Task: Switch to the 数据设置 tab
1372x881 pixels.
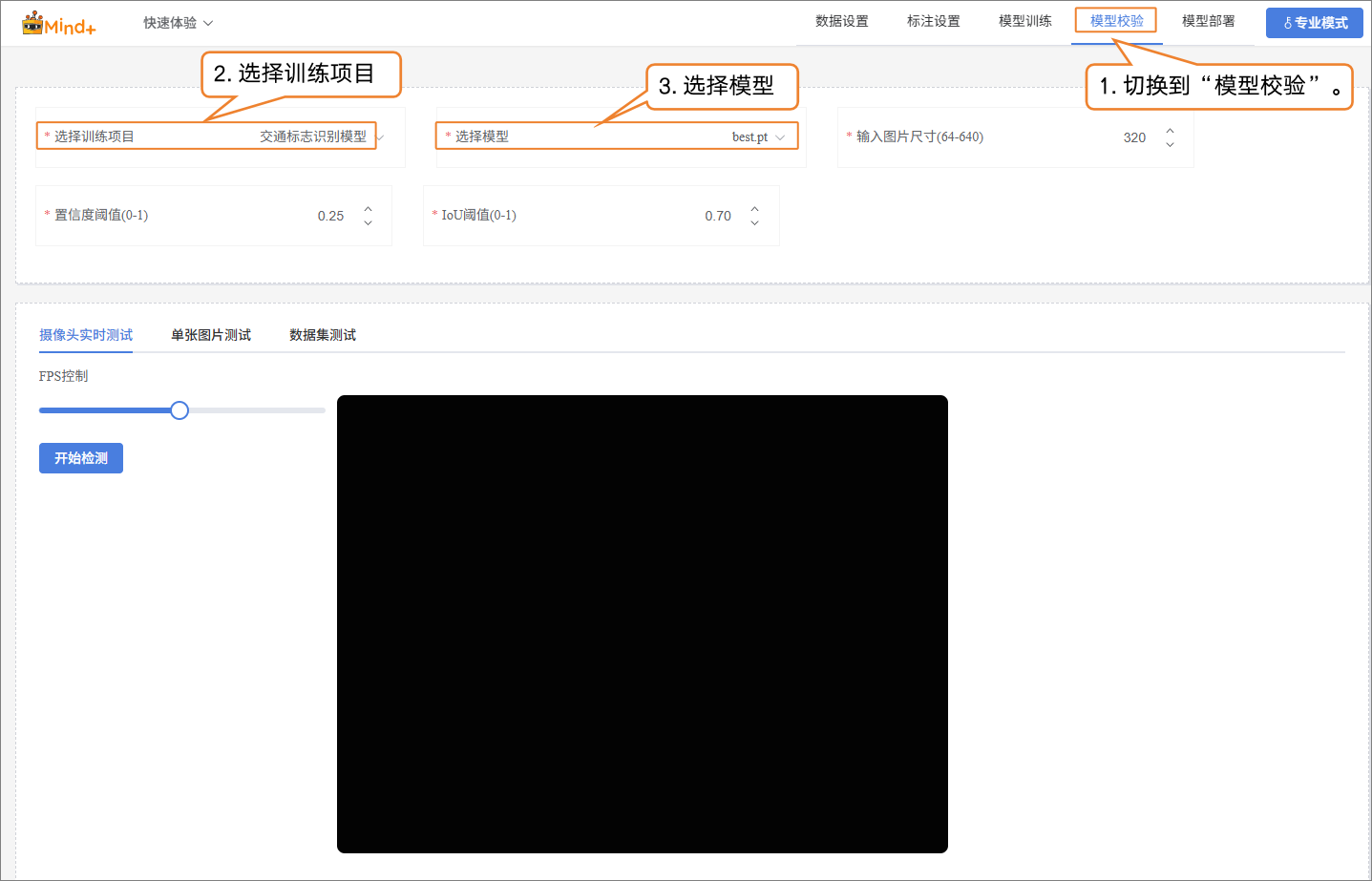Action: click(x=841, y=21)
